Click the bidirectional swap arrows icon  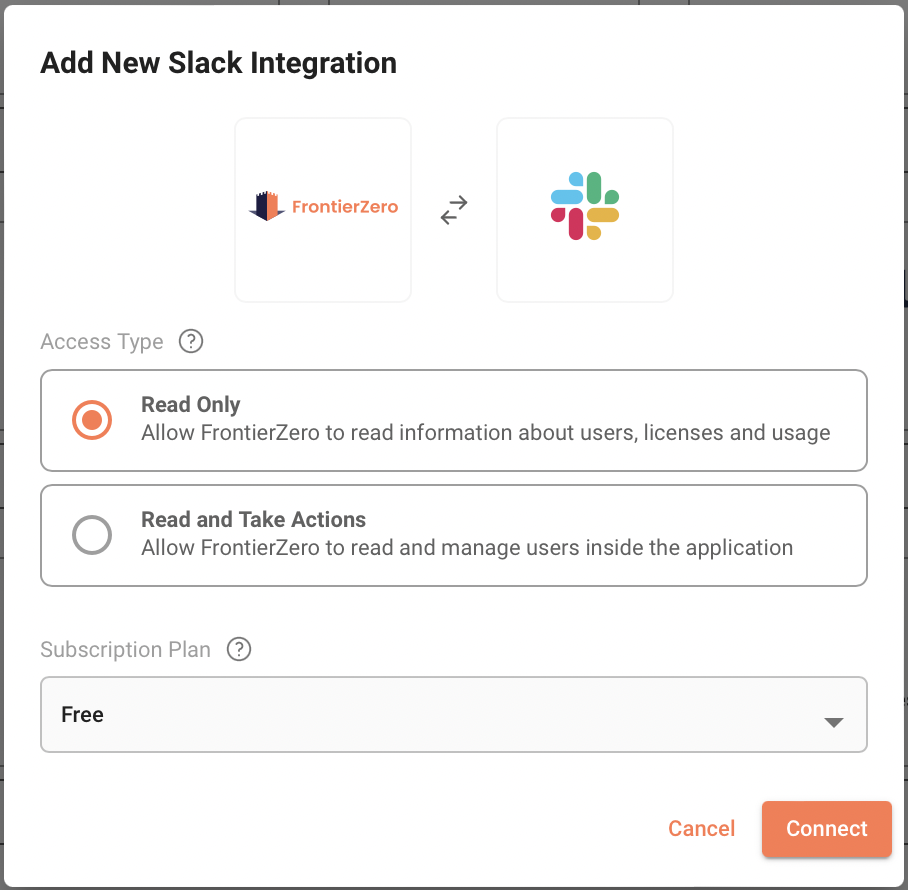(454, 209)
